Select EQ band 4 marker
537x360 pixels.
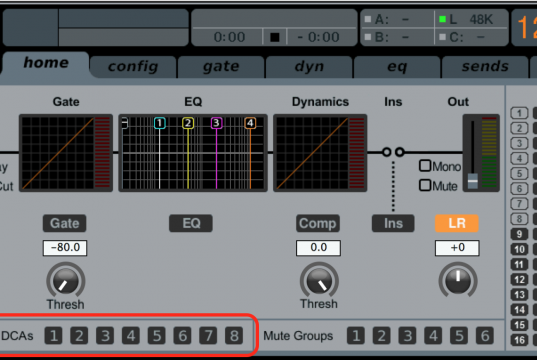pos(250,123)
